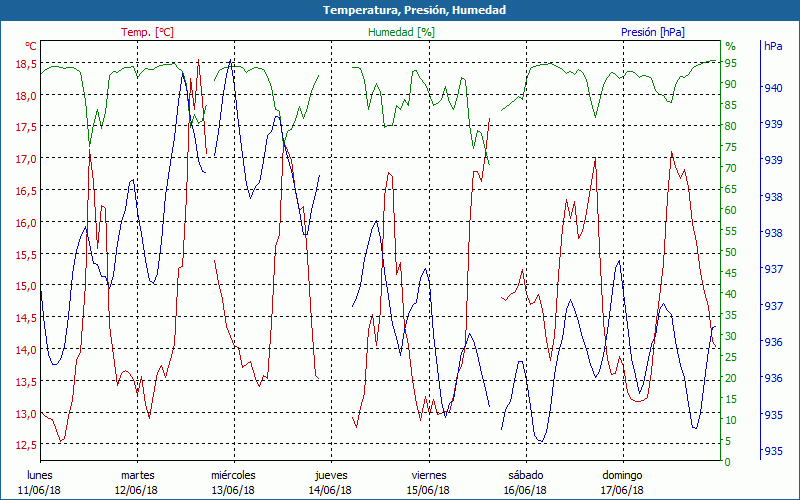
Task: Click the blue 'hPa' axis unit label
Action: click(x=773, y=46)
